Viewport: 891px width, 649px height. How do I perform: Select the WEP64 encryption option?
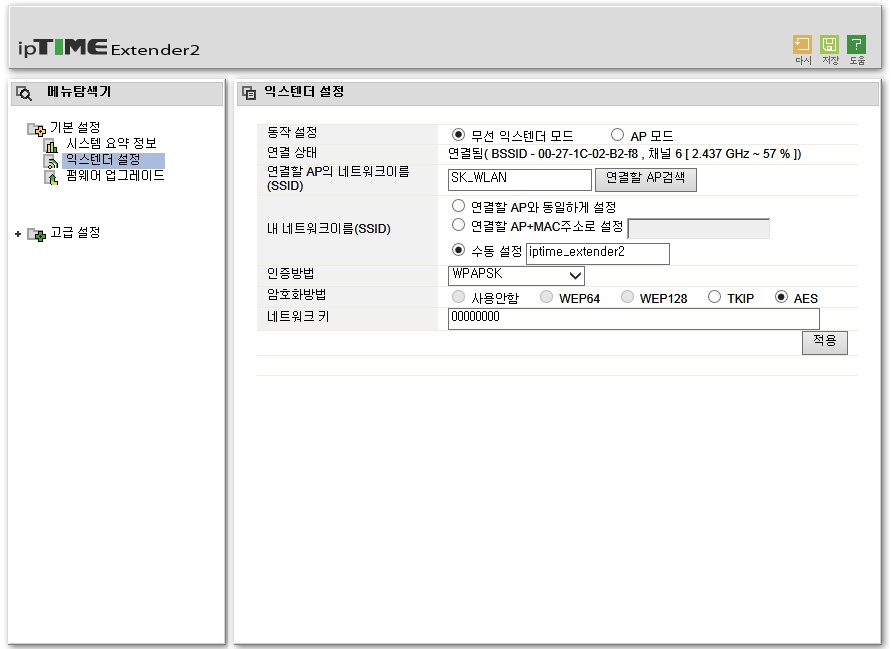click(x=546, y=297)
